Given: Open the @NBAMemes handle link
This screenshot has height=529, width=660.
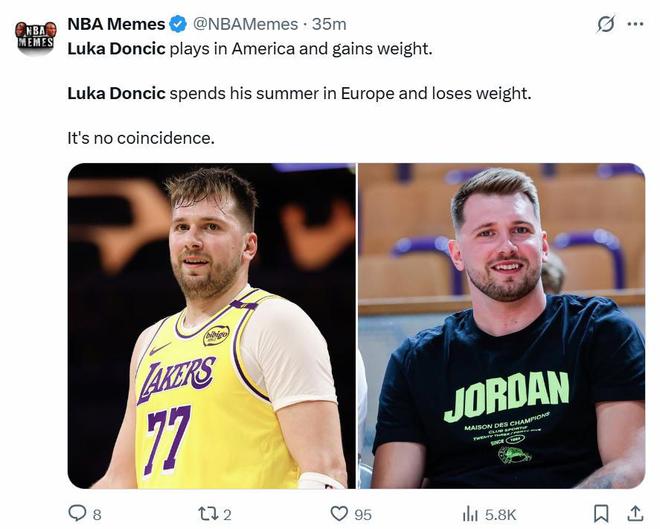Looking at the screenshot, I should 244,24.
